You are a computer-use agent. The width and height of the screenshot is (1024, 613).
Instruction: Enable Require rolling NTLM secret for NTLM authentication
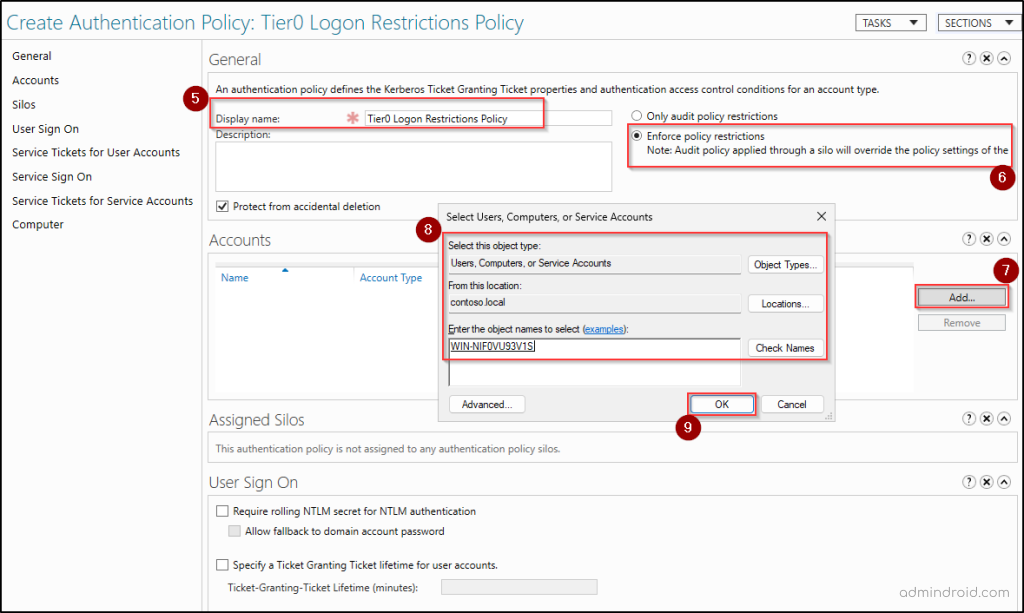222,511
